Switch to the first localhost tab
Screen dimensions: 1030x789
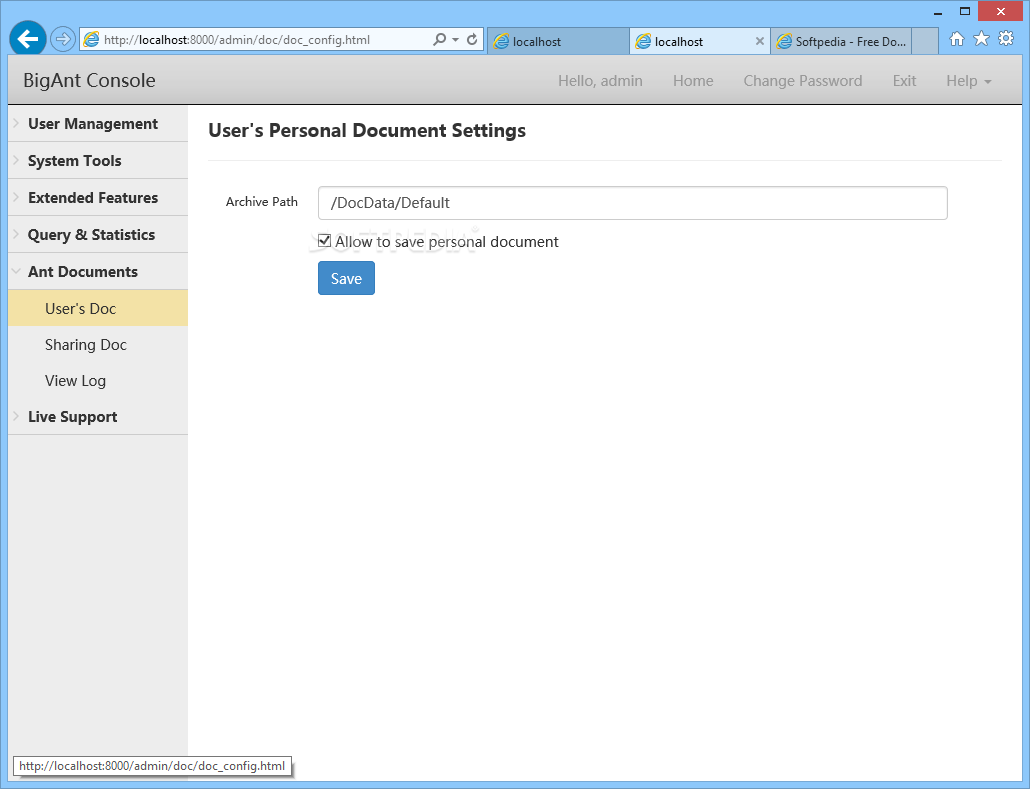coord(558,41)
